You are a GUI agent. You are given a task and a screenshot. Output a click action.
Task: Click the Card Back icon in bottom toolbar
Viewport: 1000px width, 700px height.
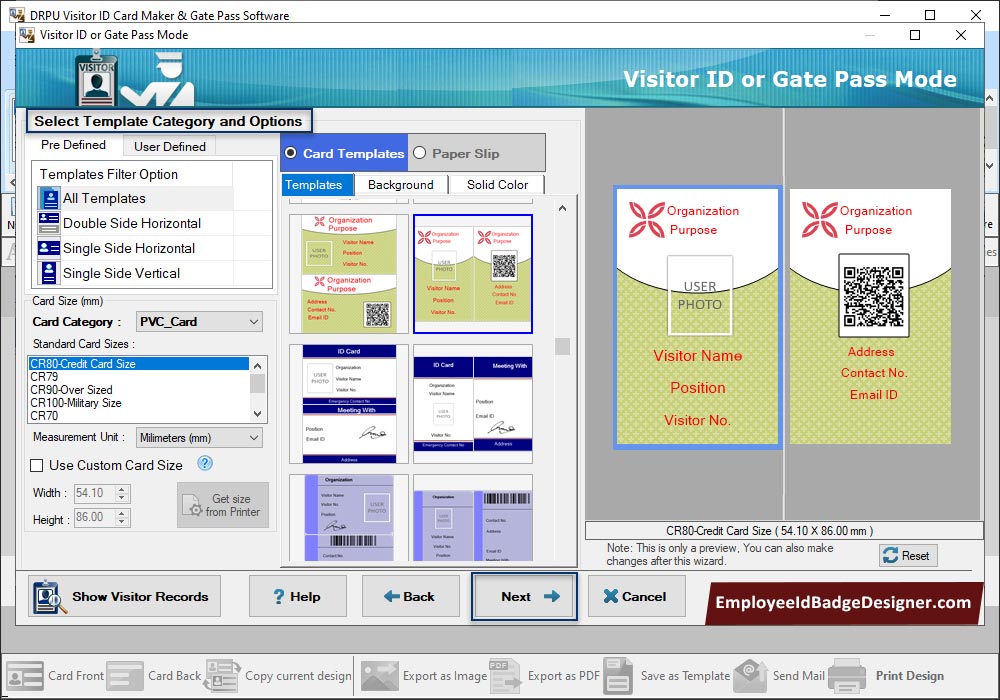(x=125, y=676)
